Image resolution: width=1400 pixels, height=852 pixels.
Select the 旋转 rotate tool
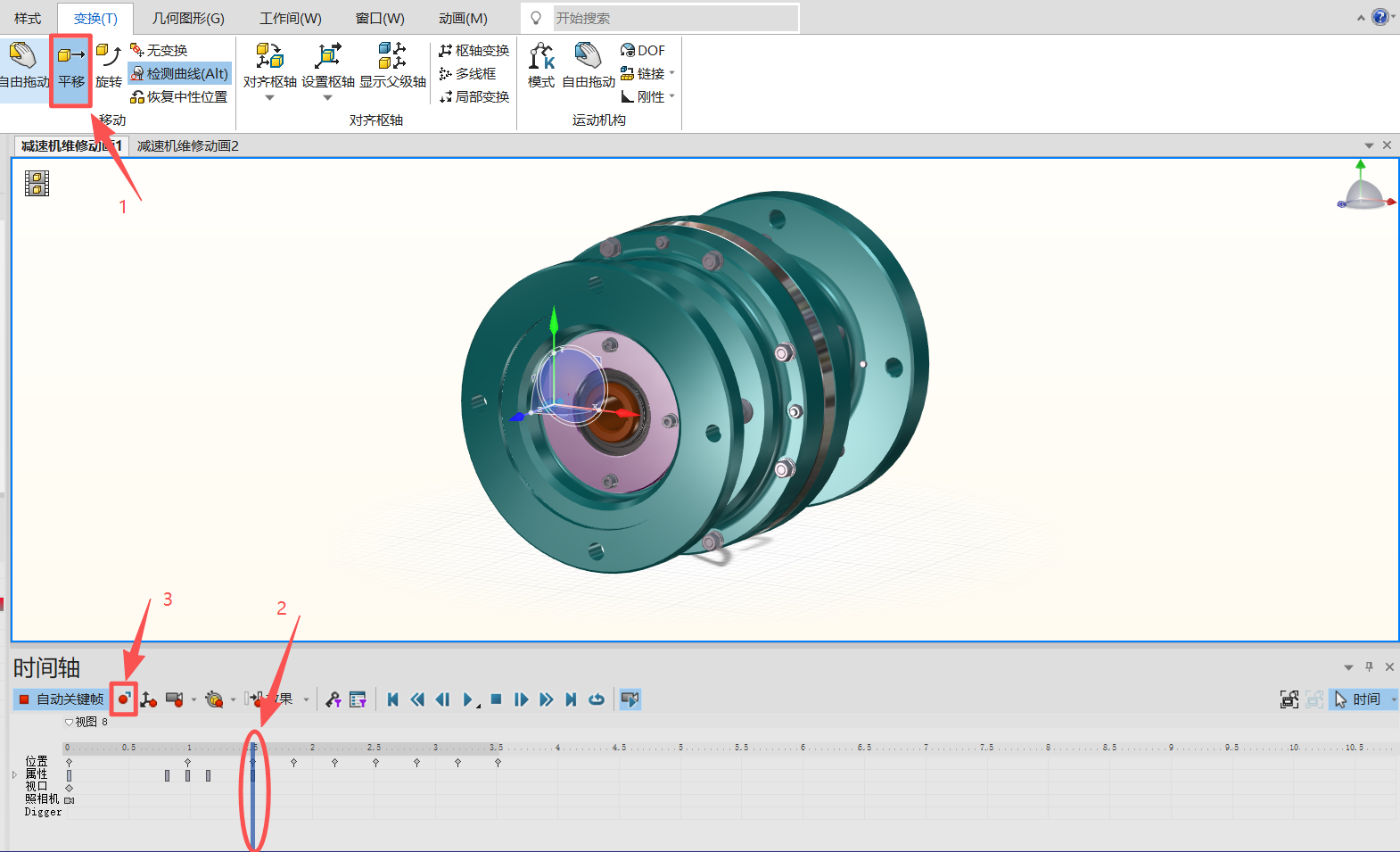pos(108,68)
